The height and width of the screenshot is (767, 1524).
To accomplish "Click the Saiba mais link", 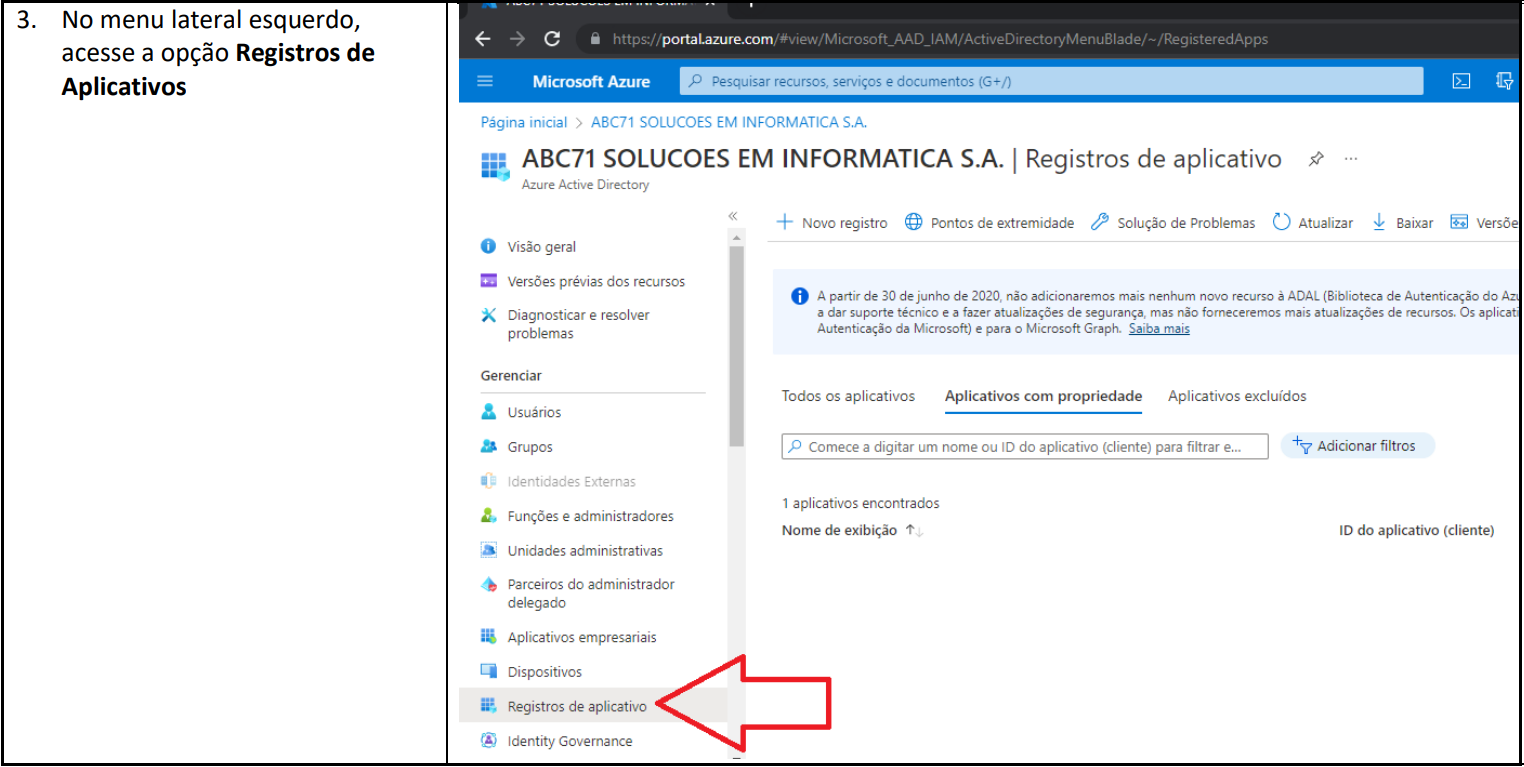I will (1159, 329).
